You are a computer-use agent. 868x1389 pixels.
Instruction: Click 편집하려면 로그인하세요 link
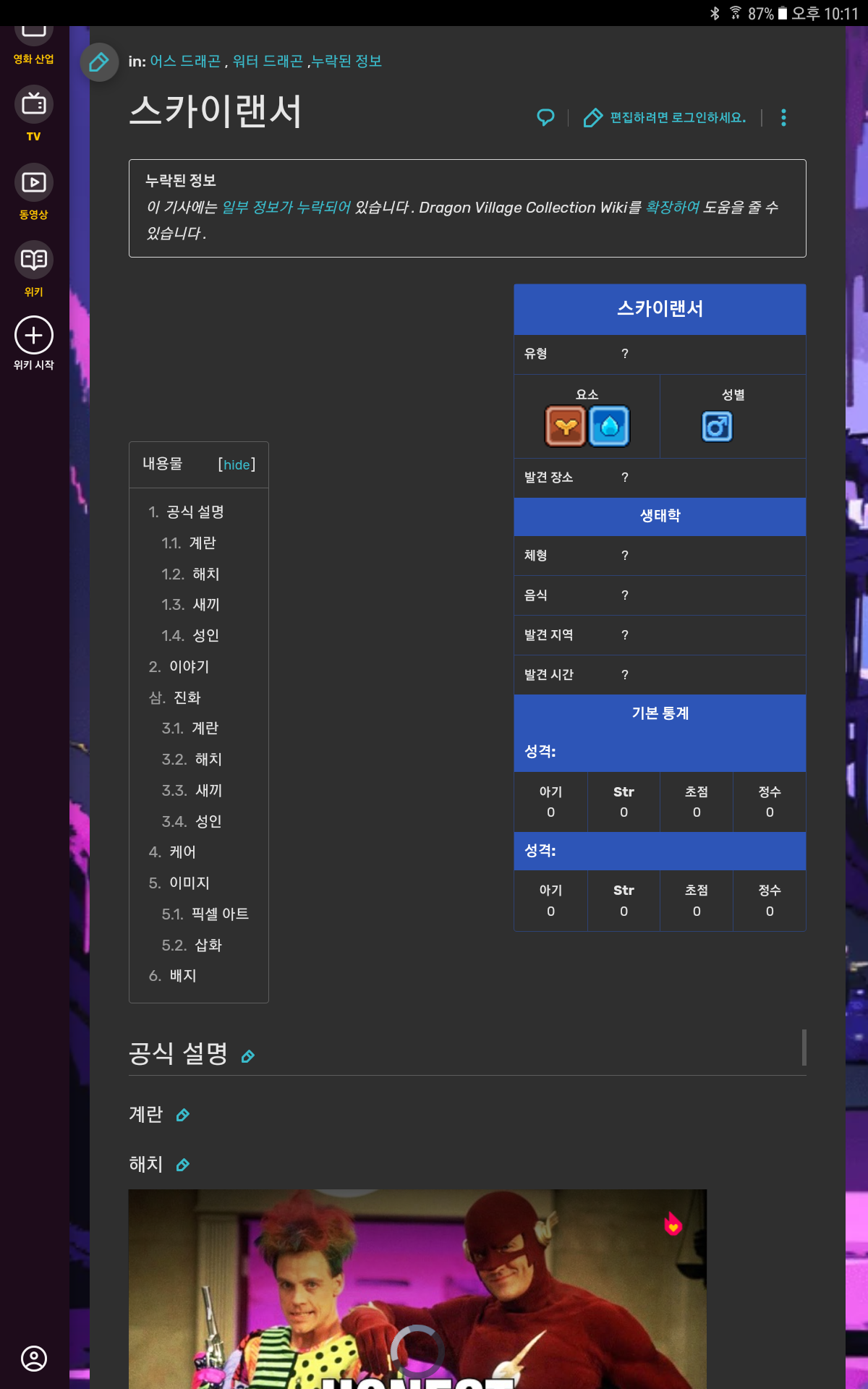click(x=677, y=117)
